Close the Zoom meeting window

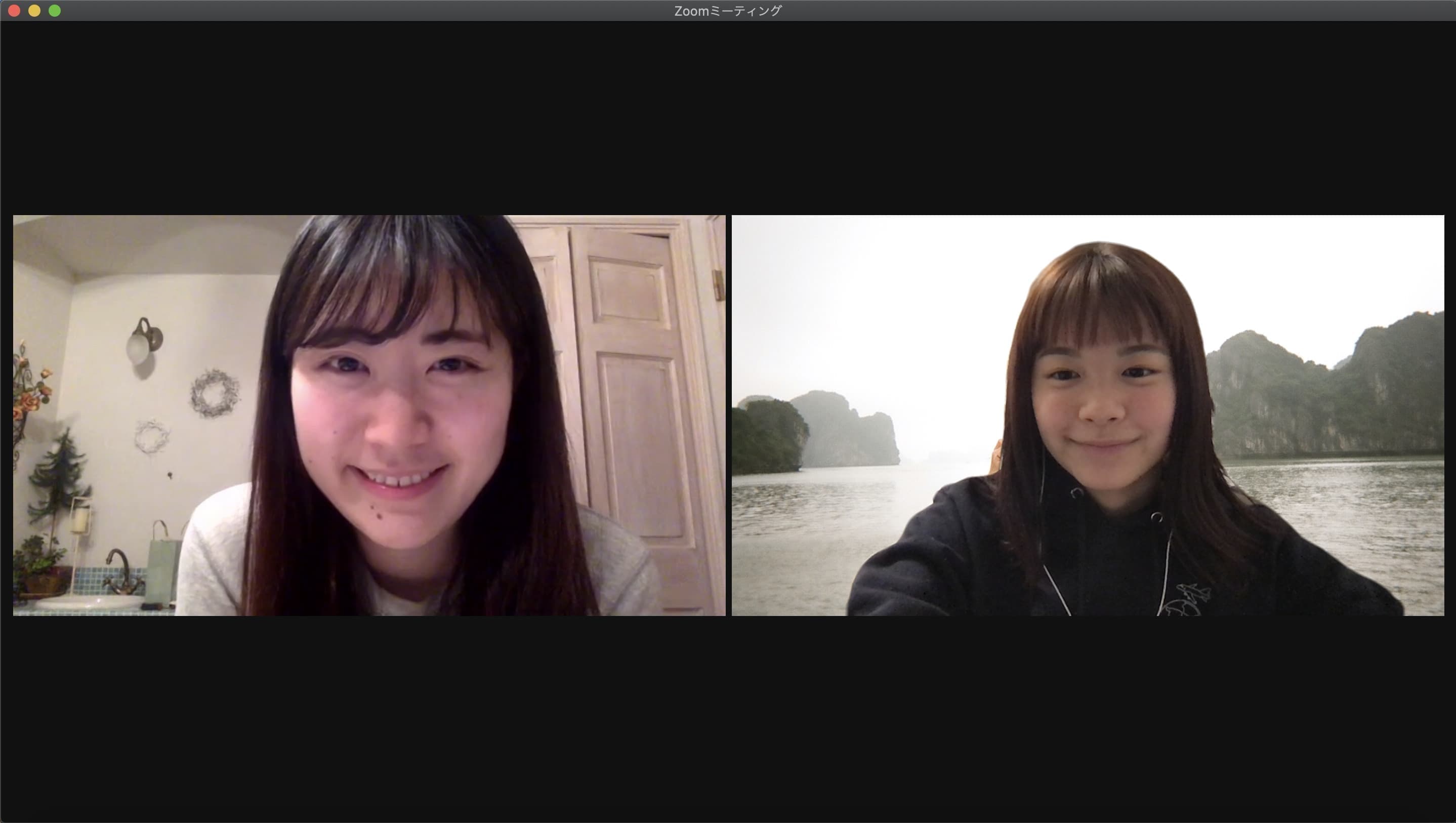[x=14, y=11]
